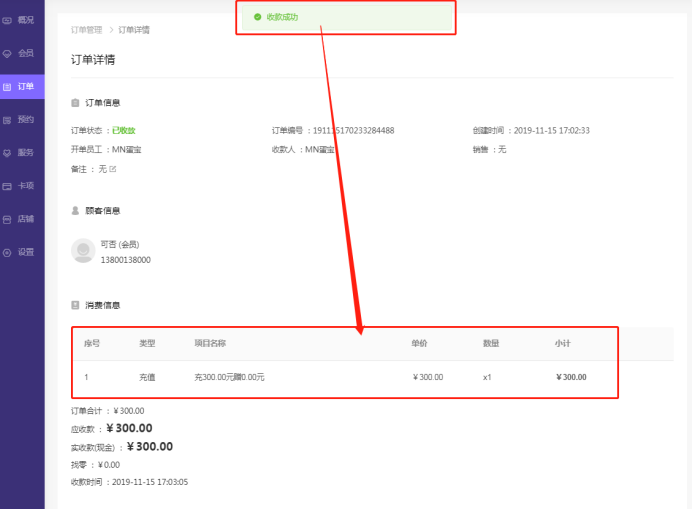Click the 店铺 shop icon

point(7,219)
